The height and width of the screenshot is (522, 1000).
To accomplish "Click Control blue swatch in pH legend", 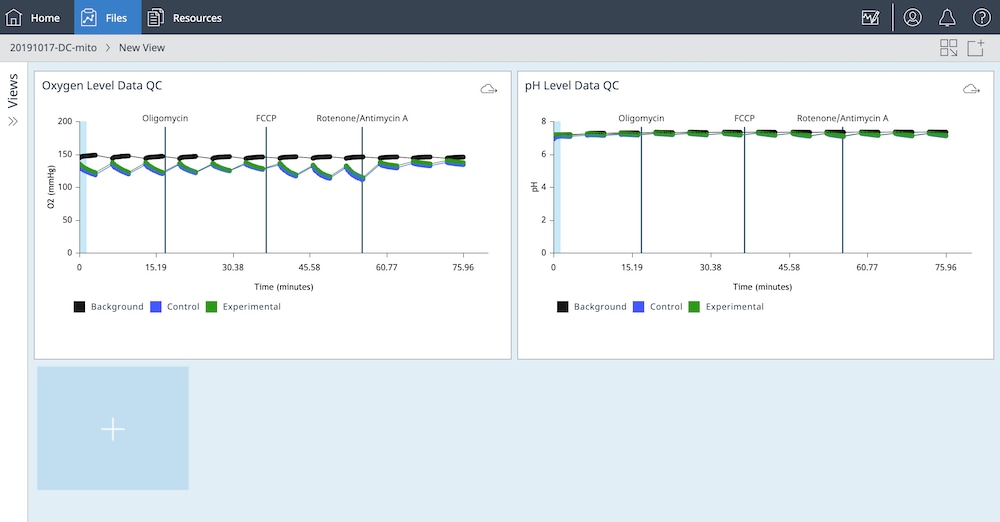I will [x=639, y=307].
